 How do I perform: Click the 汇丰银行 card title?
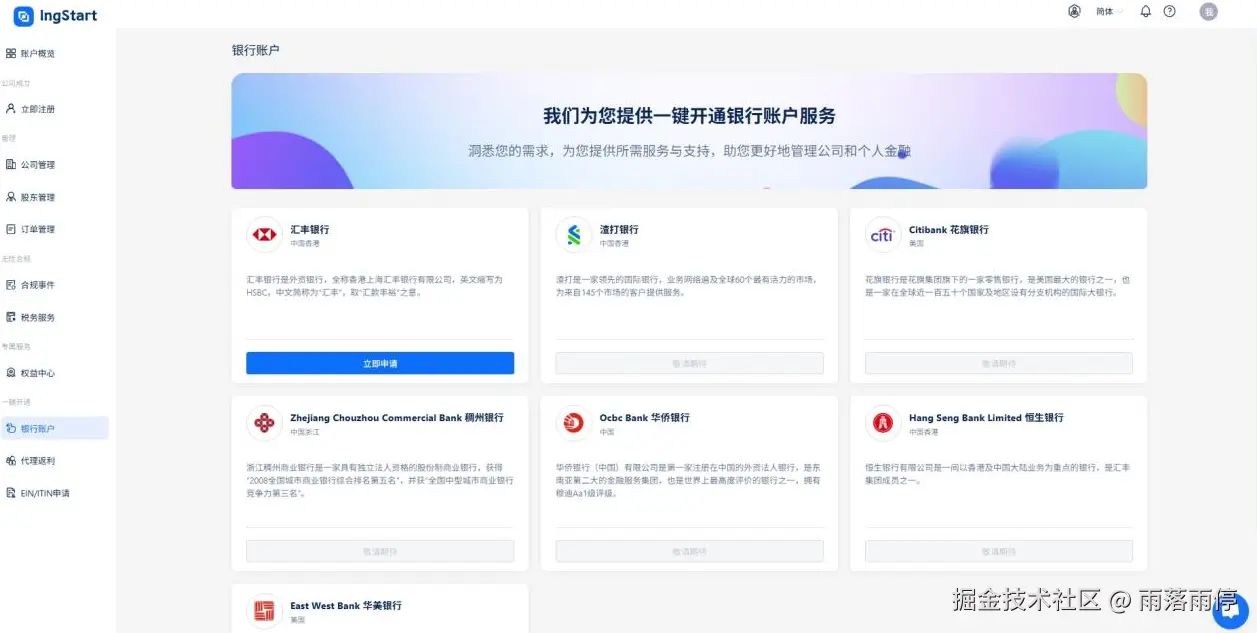(310, 229)
